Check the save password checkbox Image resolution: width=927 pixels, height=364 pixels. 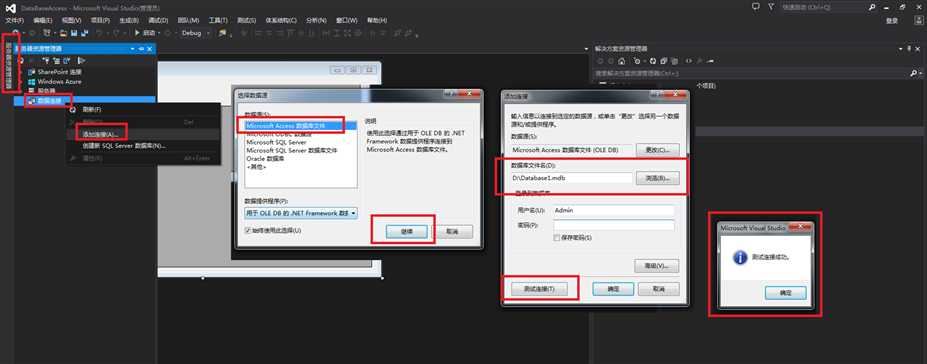556,237
